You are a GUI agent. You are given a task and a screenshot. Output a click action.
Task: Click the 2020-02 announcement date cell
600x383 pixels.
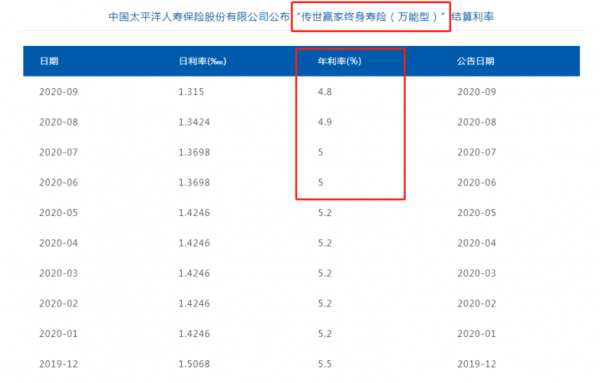click(x=477, y=303)
